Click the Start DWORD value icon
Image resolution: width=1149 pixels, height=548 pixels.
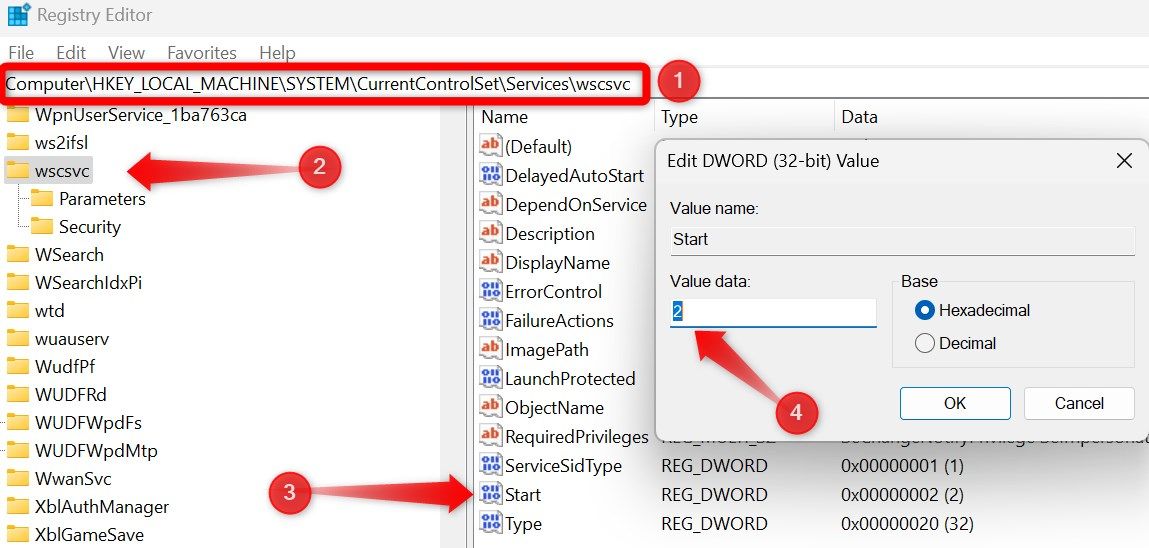490,495
